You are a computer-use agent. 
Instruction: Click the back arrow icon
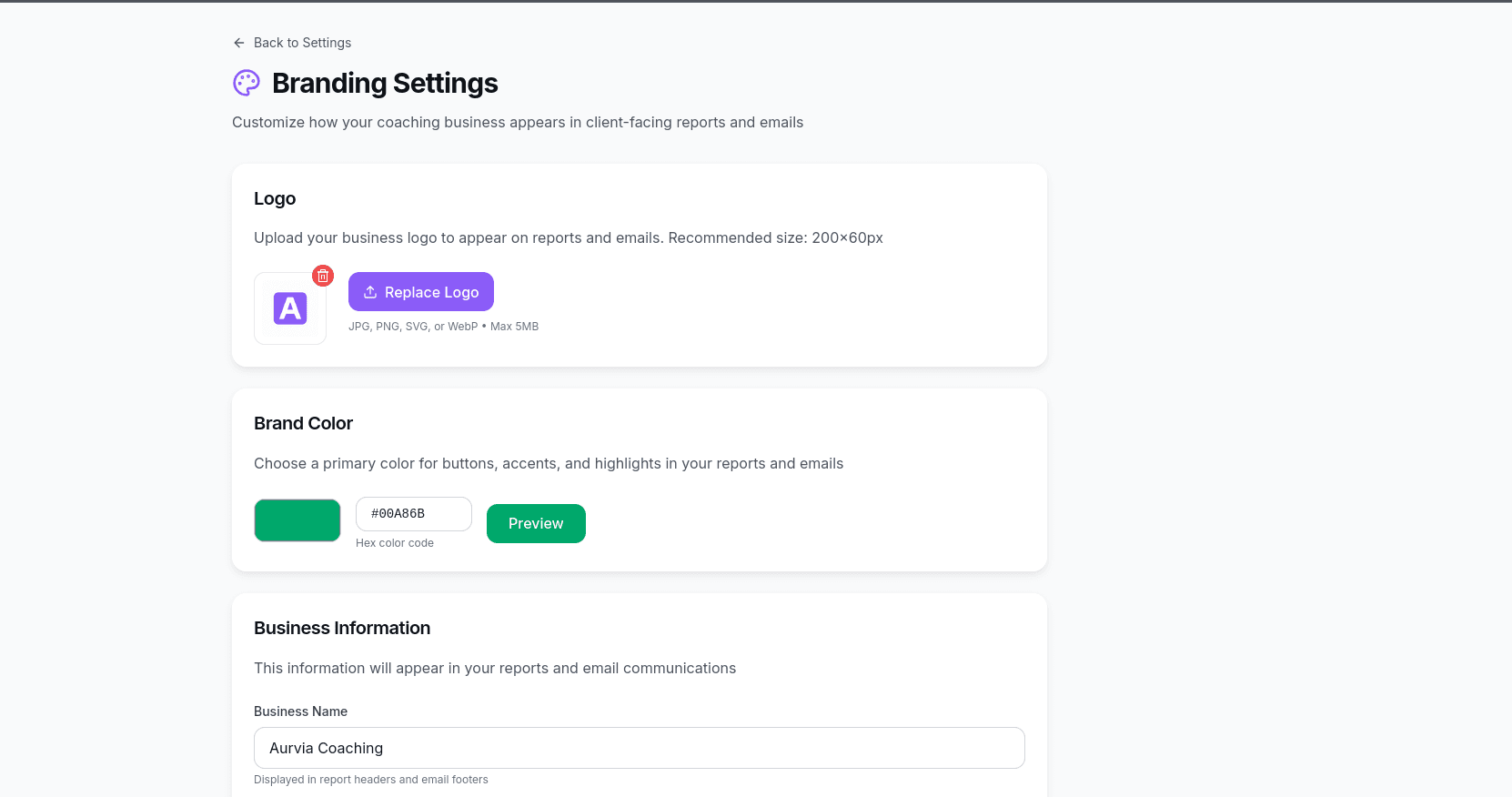[239, 43]
